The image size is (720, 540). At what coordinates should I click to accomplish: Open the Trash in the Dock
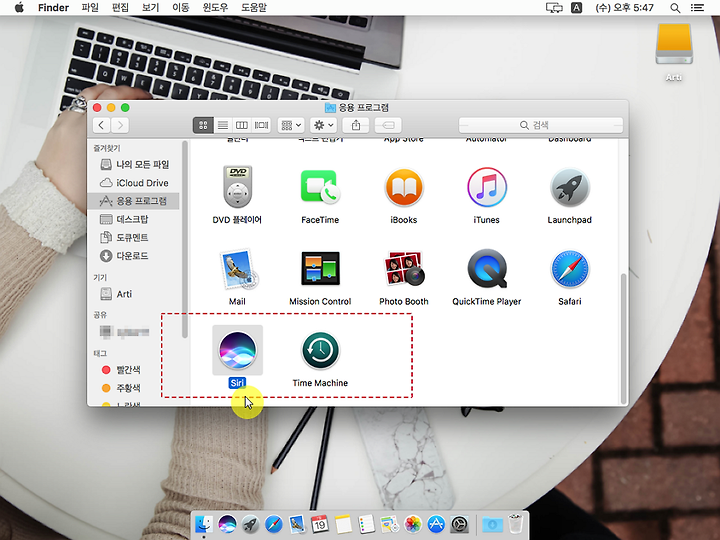pyautogui.click(x=516, y=524)
